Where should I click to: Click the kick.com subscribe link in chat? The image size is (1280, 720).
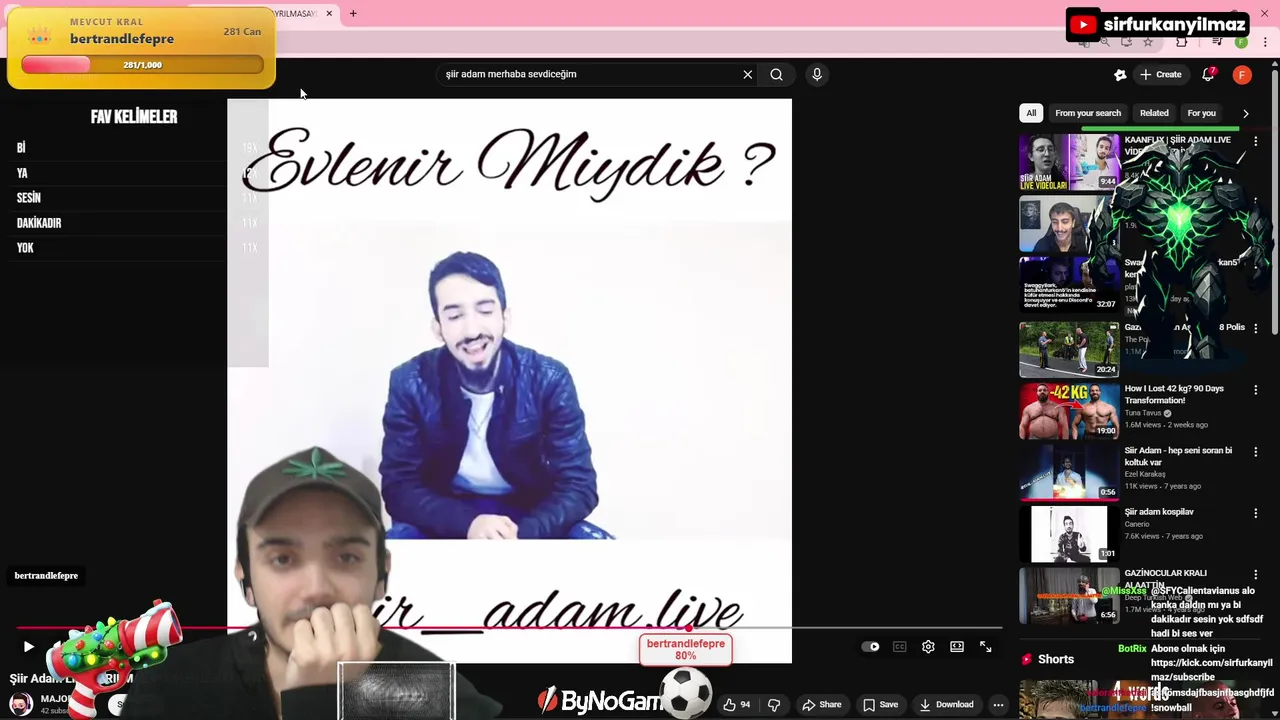[x=1211, y=670]
